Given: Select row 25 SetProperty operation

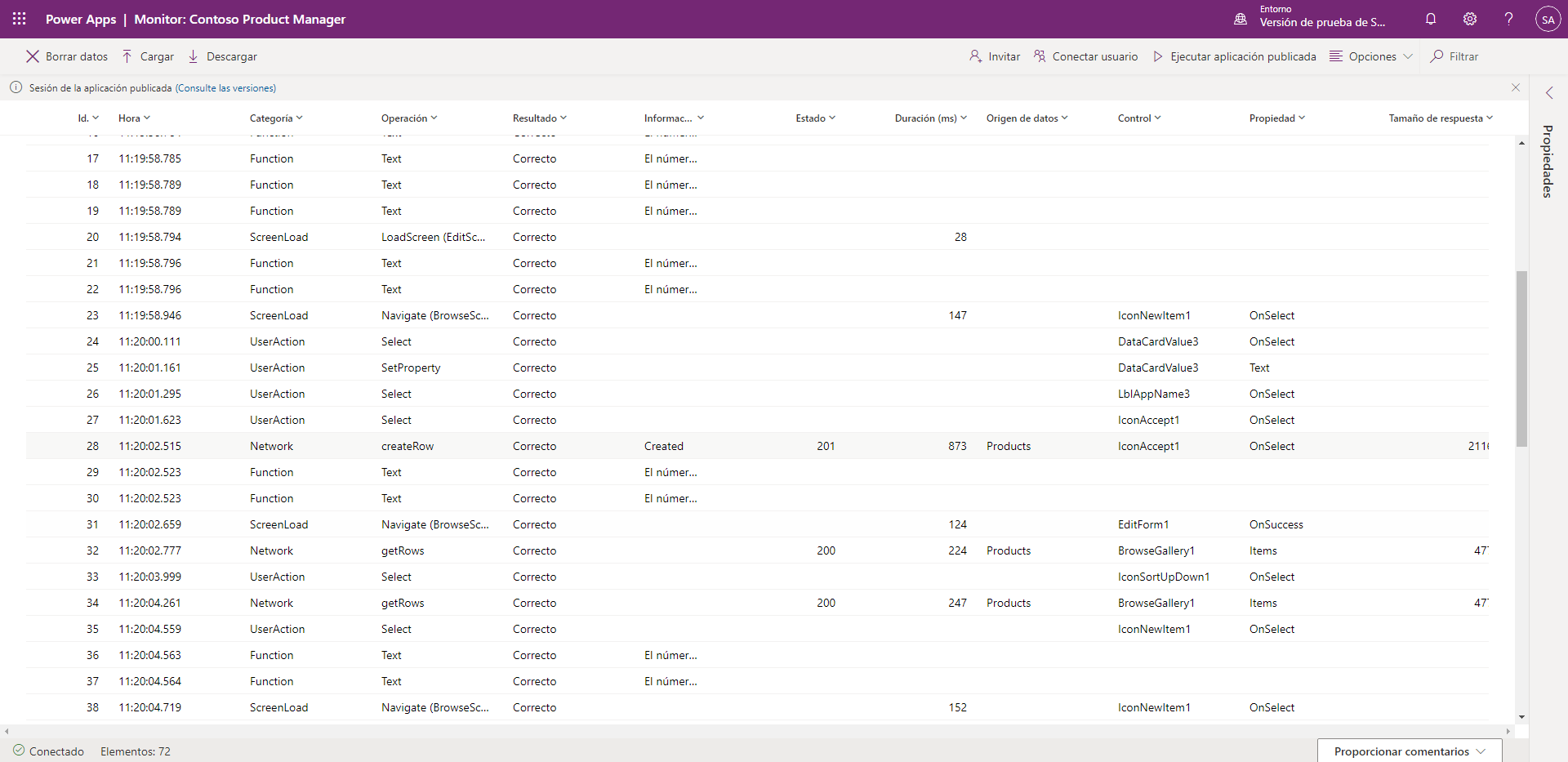Looking at the screenshot, I should point(411,368).
